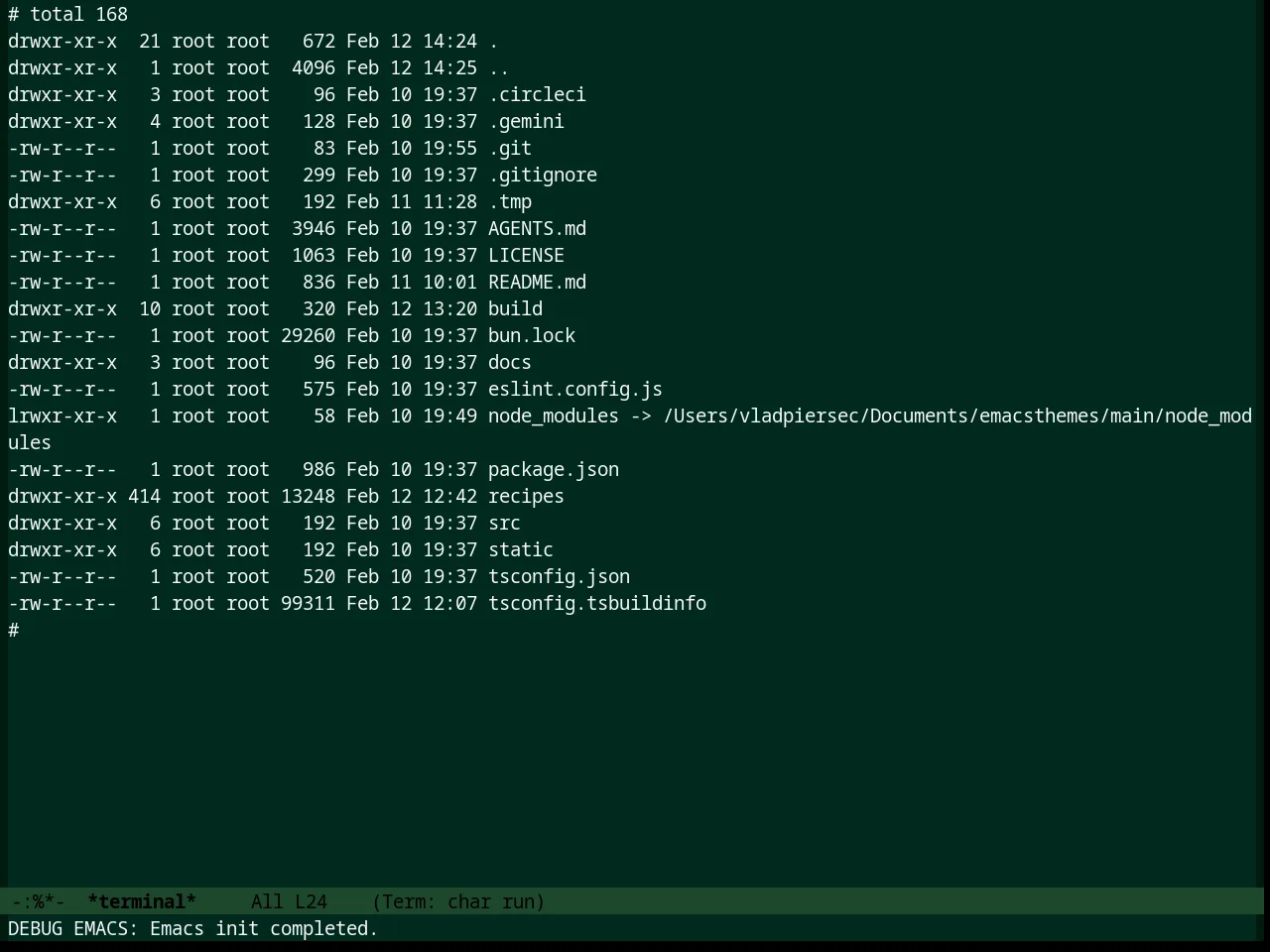This screenshot has width=1270, height=952.
Task: Click the 13248 size of recipes
Action: point(308,496)
